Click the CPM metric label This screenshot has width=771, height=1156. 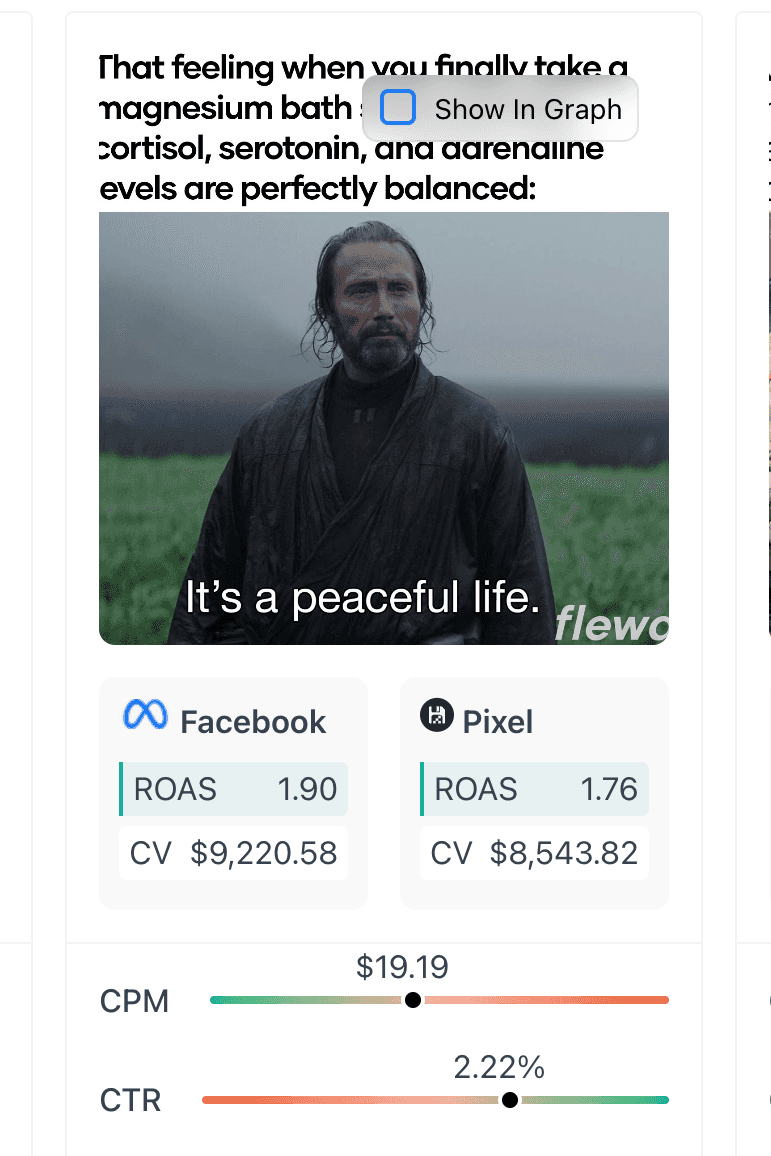coord(135,1001)
